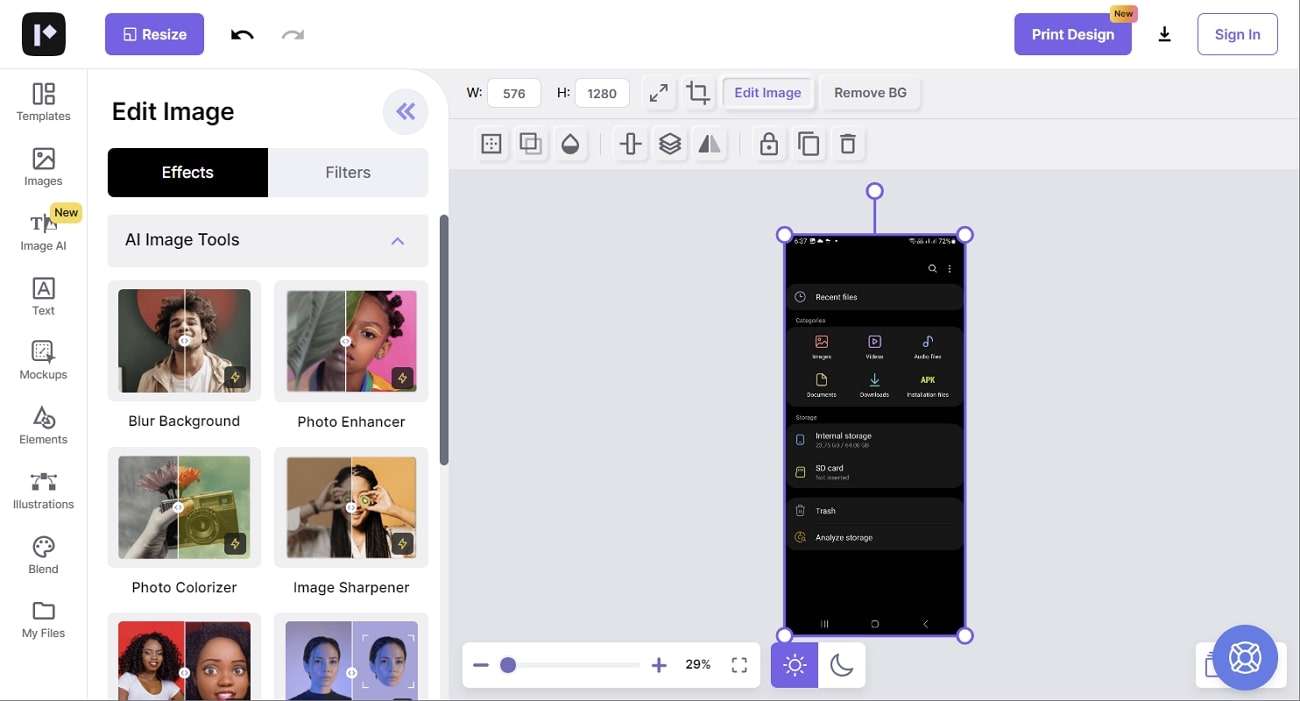This screenshot has width=1300, height=701.
Task: Select the Transparency droplet tool
Action: 570,143
